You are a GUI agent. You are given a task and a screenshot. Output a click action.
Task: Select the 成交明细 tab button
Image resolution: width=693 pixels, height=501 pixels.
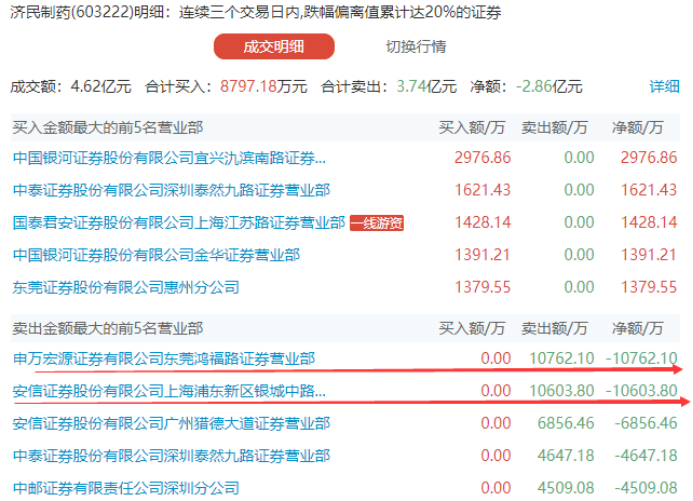coord(274,46)
